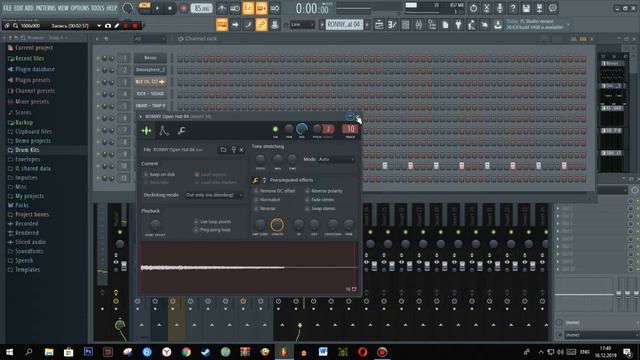Viewport: 640px width, 360px height.
Task: Open the Line snap dropdown in toolbar
Action: 302,25
